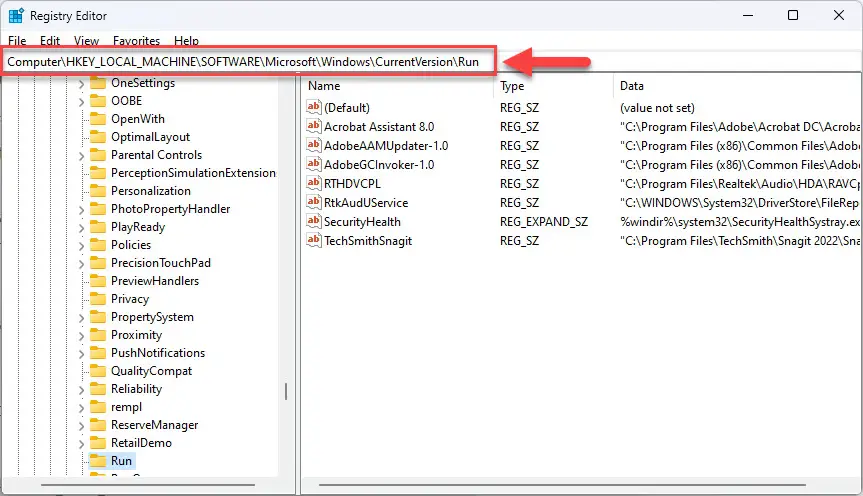Maximize the Registry Editor window
The width and height of the screenshot is (863, 496).
793,15
